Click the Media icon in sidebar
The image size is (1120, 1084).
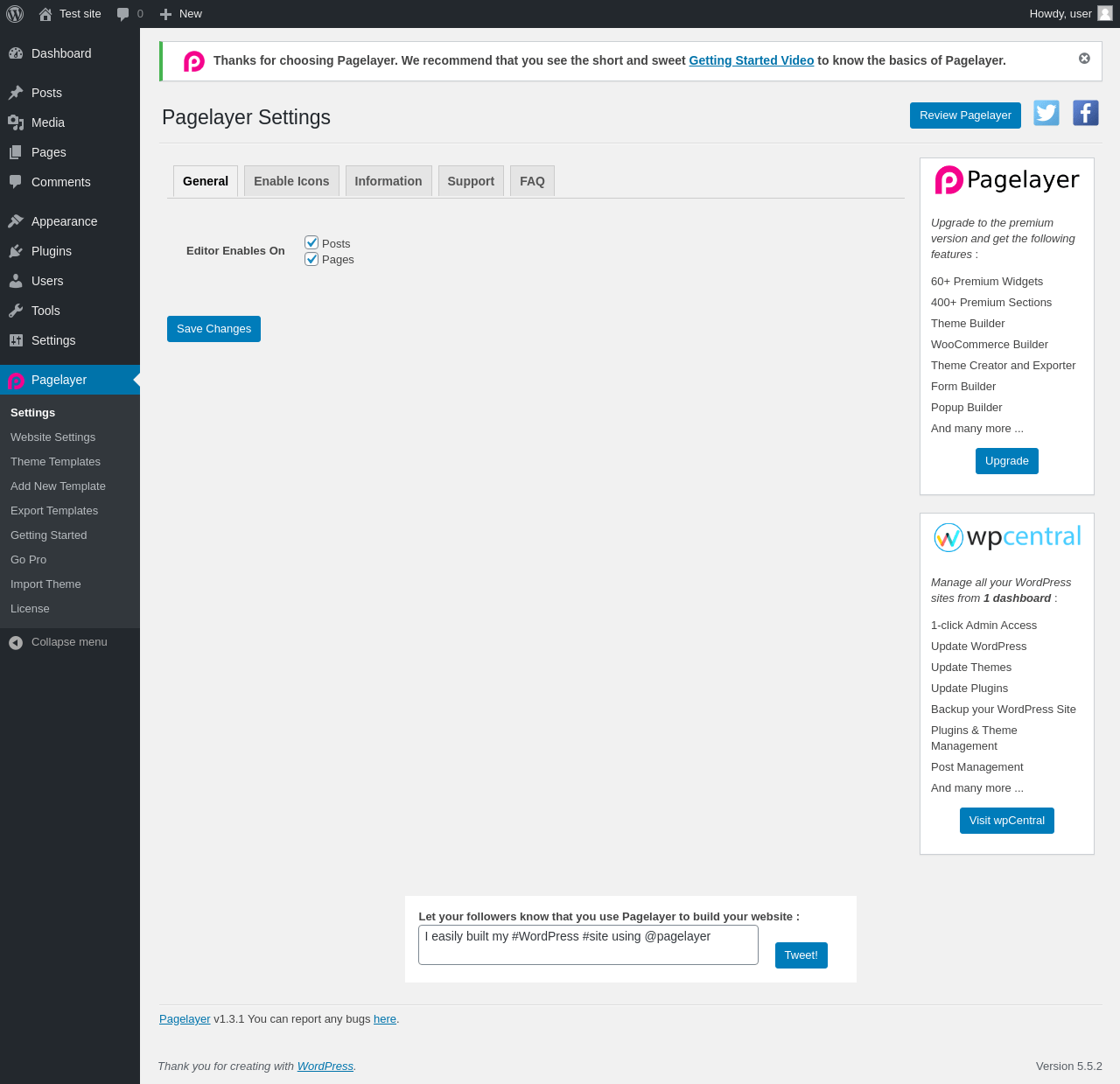click(16, 122)
